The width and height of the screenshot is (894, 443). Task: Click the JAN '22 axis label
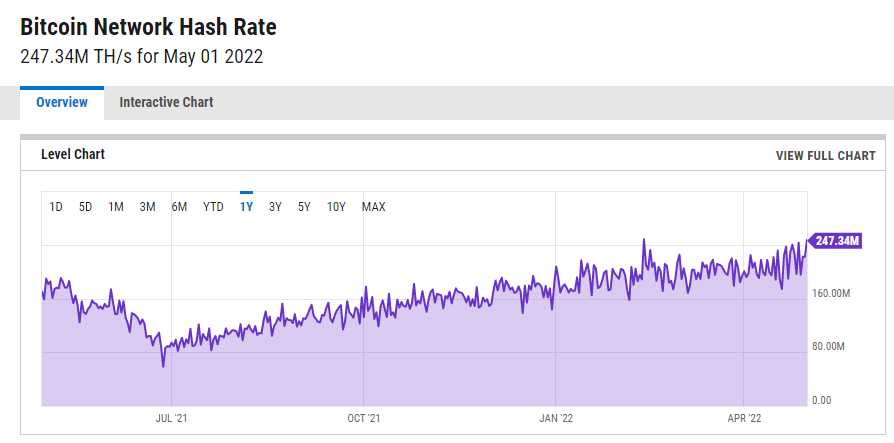tap(555, 418)
